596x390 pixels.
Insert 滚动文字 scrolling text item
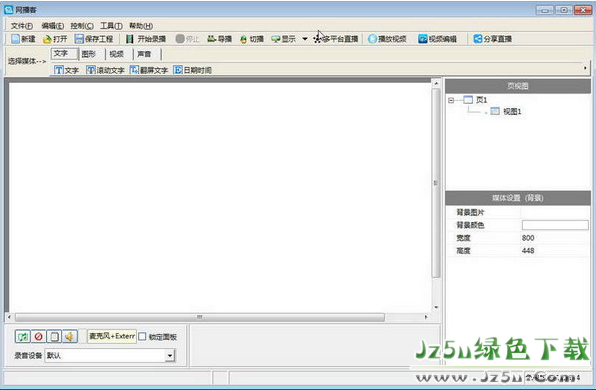105,70
